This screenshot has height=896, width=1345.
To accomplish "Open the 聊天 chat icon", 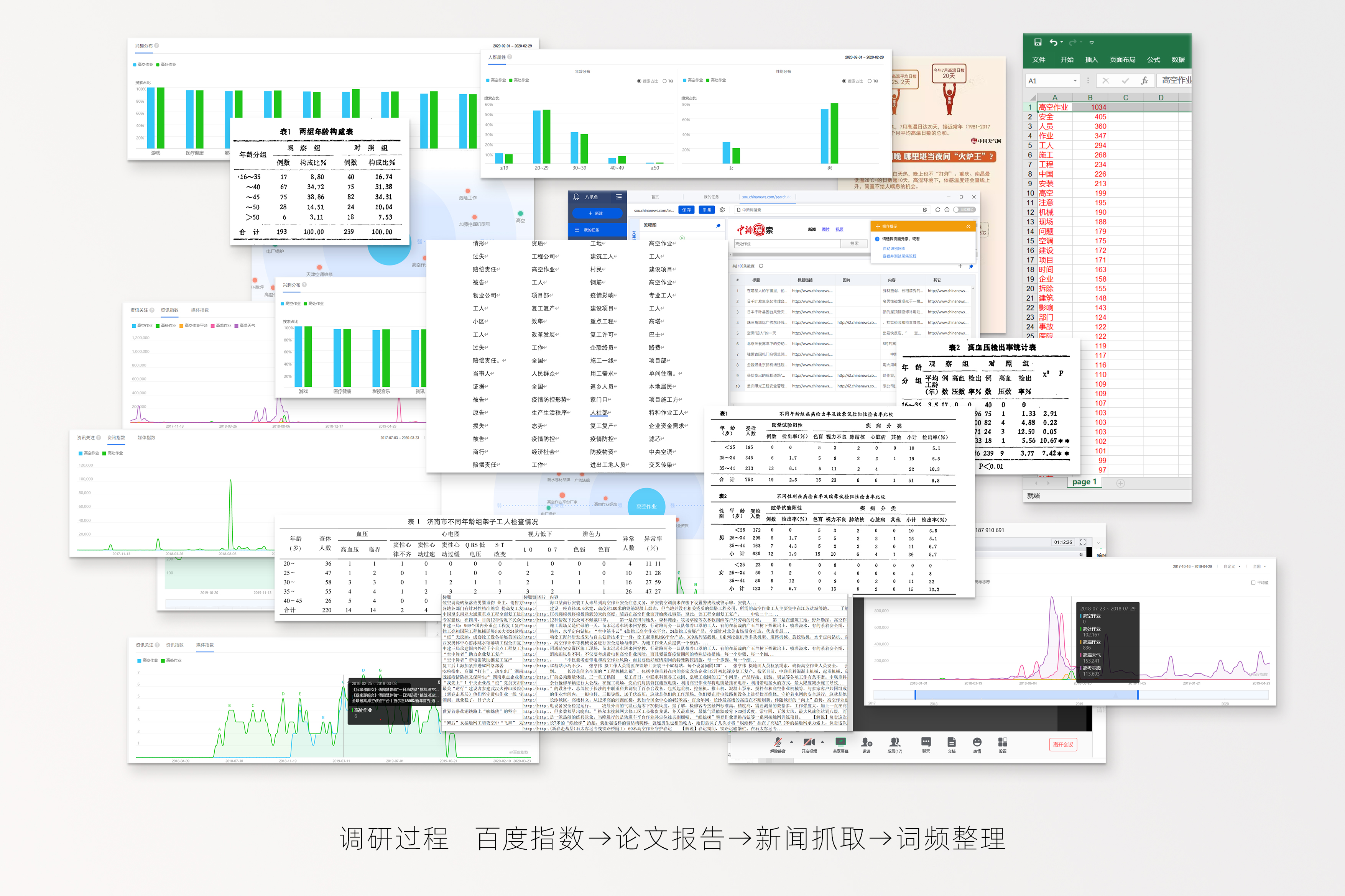I will click(x=926, y=742).
